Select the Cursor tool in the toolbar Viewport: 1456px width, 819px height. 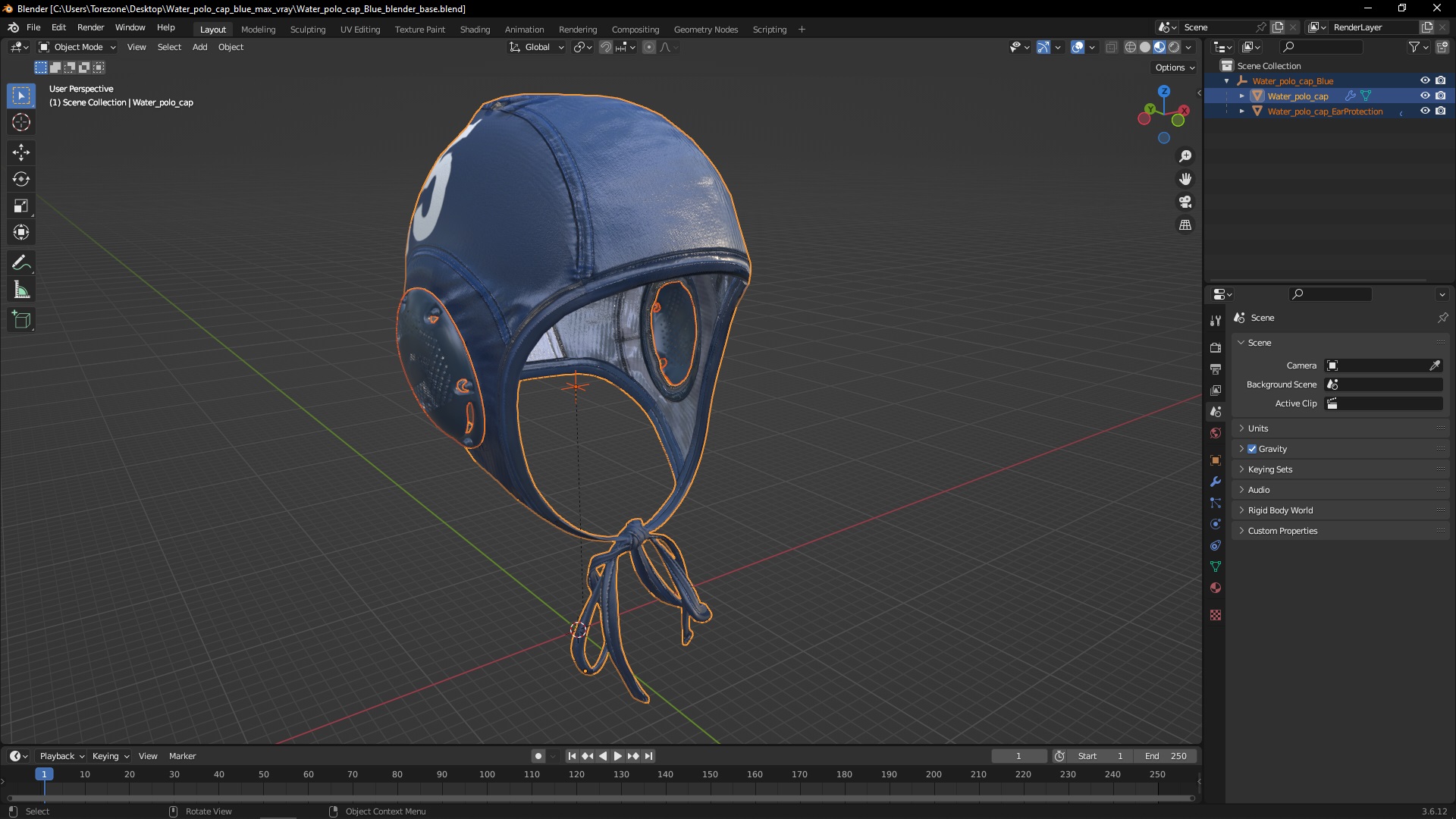[21, 122]
